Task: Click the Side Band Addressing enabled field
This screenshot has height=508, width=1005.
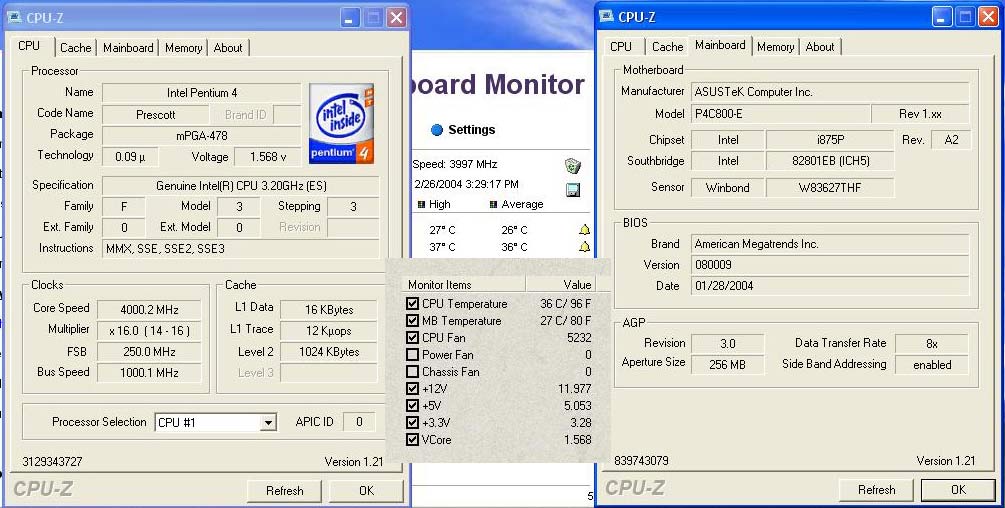Action: [x=932, y=365]
